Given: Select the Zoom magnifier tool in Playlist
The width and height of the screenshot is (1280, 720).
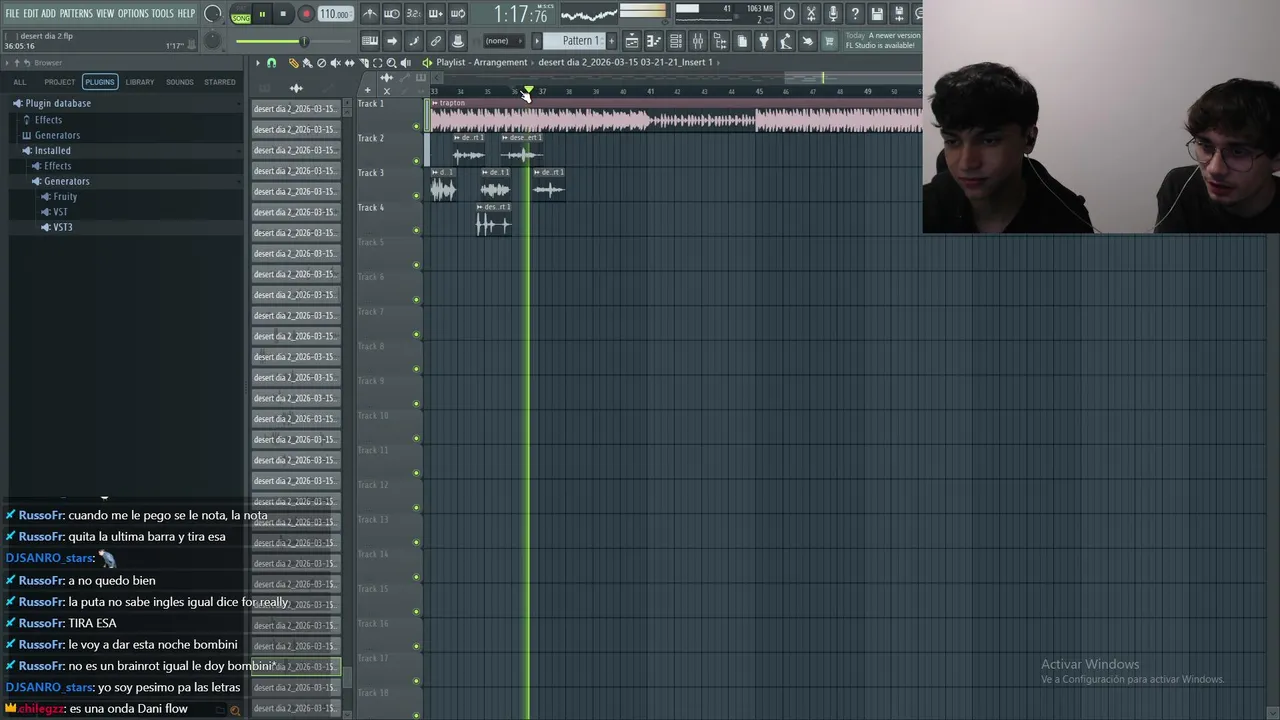Looking at the screenshot, I should coord(392,63).
